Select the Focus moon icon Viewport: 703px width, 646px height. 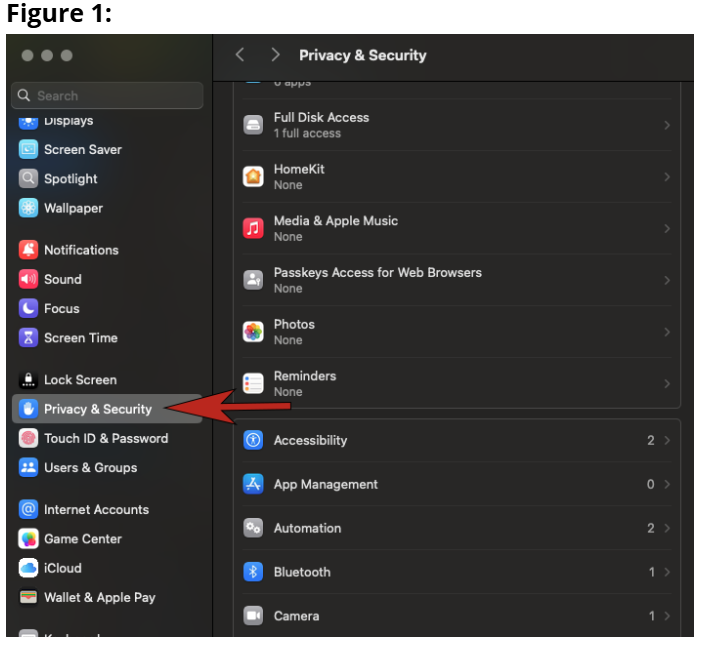pos(28,309)
